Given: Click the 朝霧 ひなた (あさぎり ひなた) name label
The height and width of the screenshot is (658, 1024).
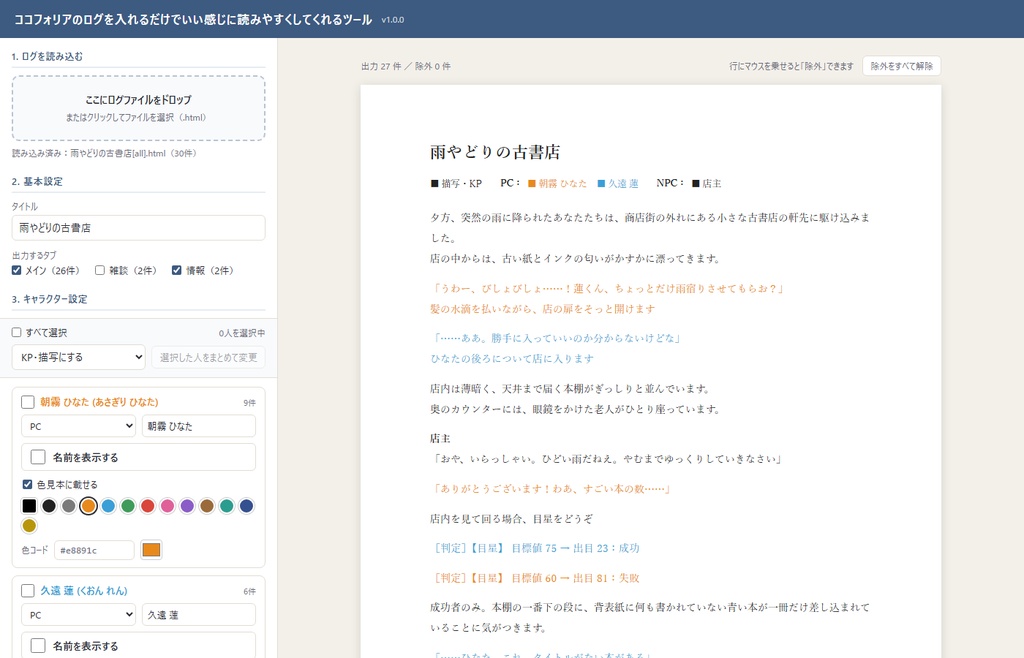Looking at the screenshot, I should click(99, 402).
